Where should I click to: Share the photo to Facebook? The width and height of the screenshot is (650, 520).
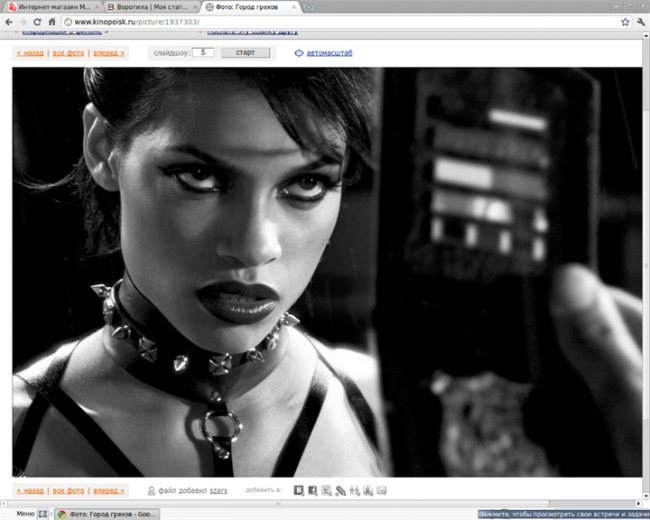[312, 491]
